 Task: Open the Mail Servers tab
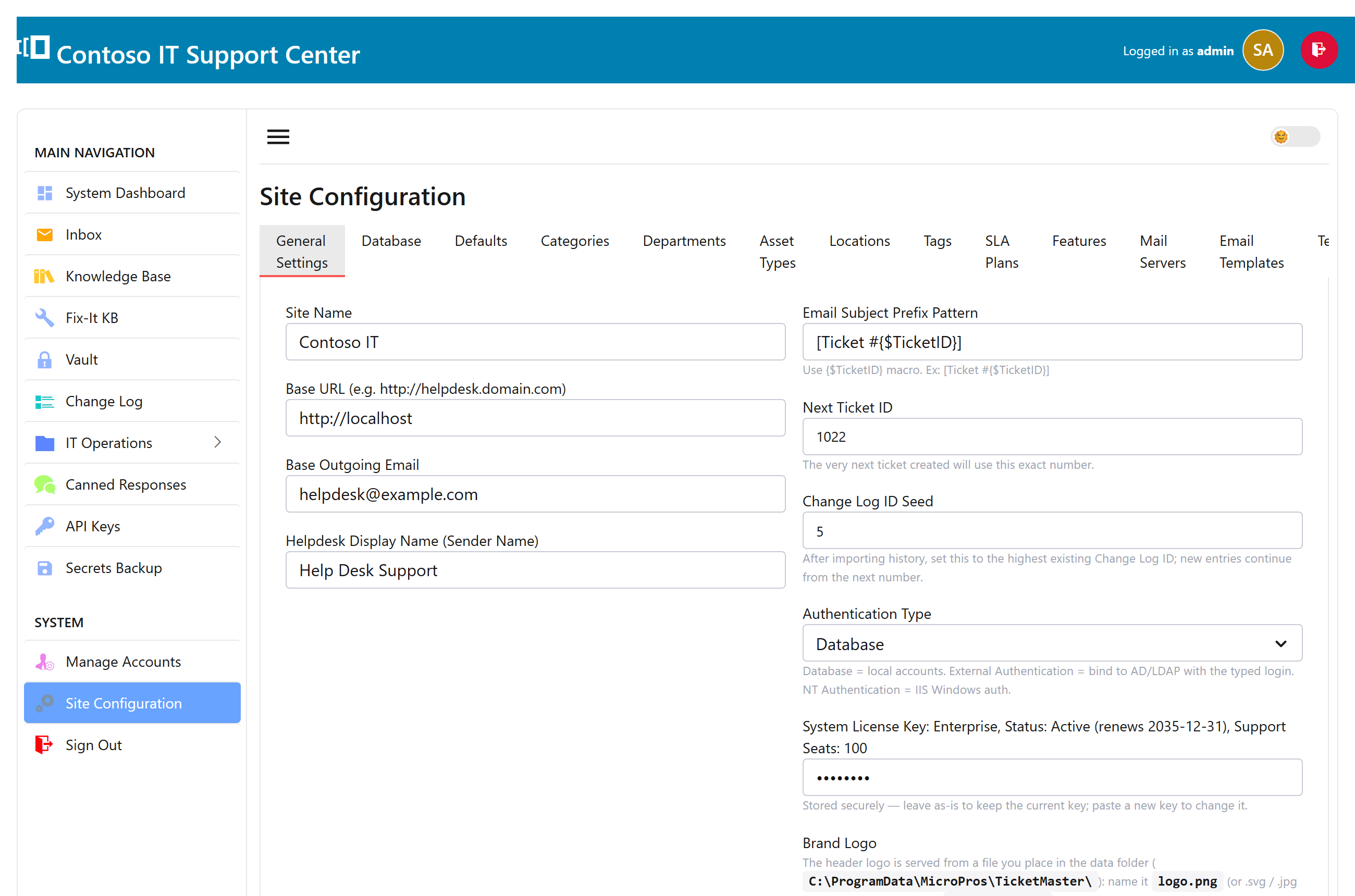coord(1162,252)
